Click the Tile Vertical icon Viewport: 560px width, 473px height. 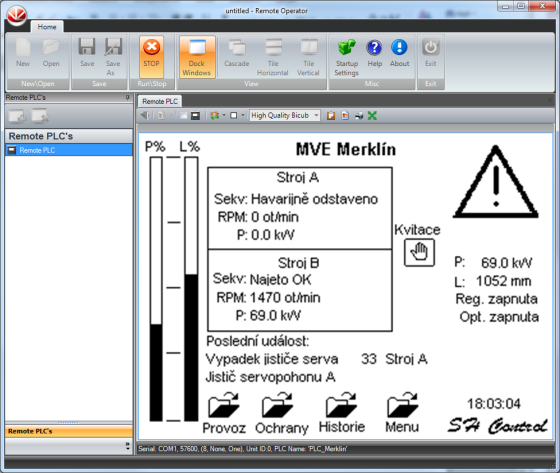[309, 56]
